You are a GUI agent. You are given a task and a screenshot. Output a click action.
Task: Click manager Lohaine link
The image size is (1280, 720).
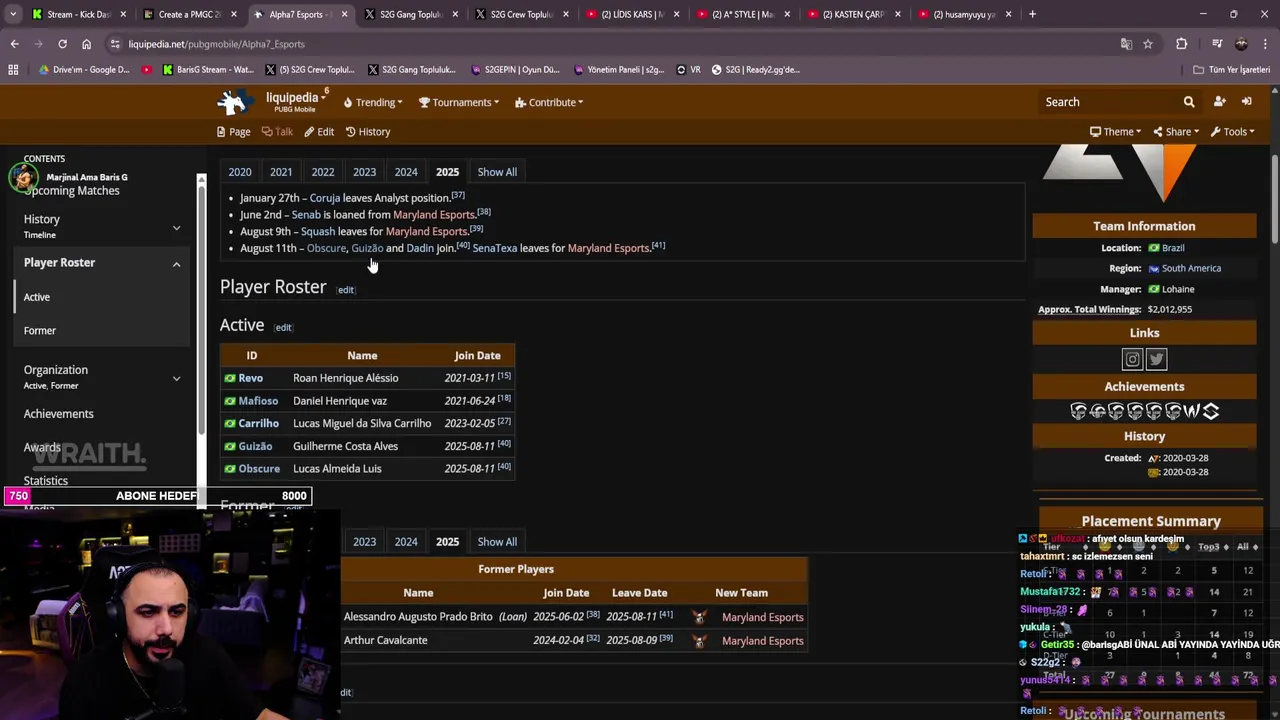1178,289
